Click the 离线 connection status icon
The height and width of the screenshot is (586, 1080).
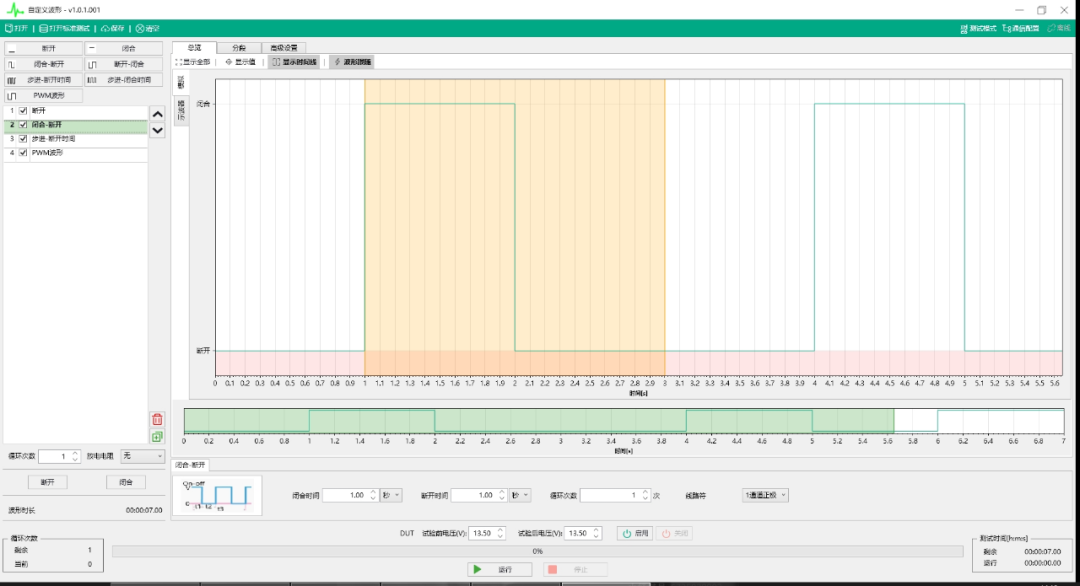click(1059, 28)
